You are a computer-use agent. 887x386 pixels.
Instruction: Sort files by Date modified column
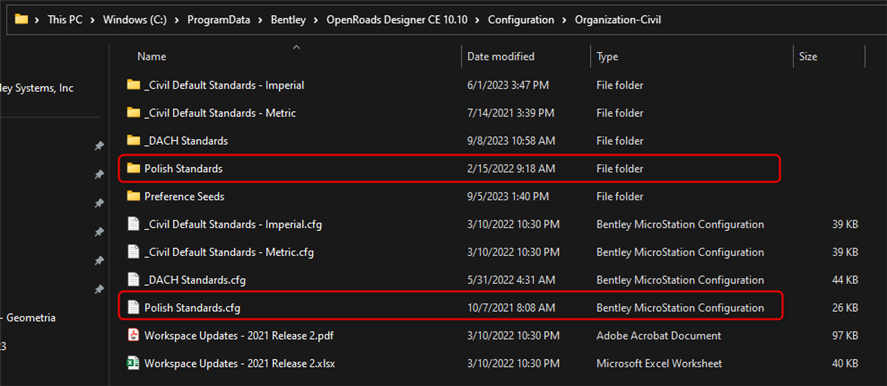501,57
